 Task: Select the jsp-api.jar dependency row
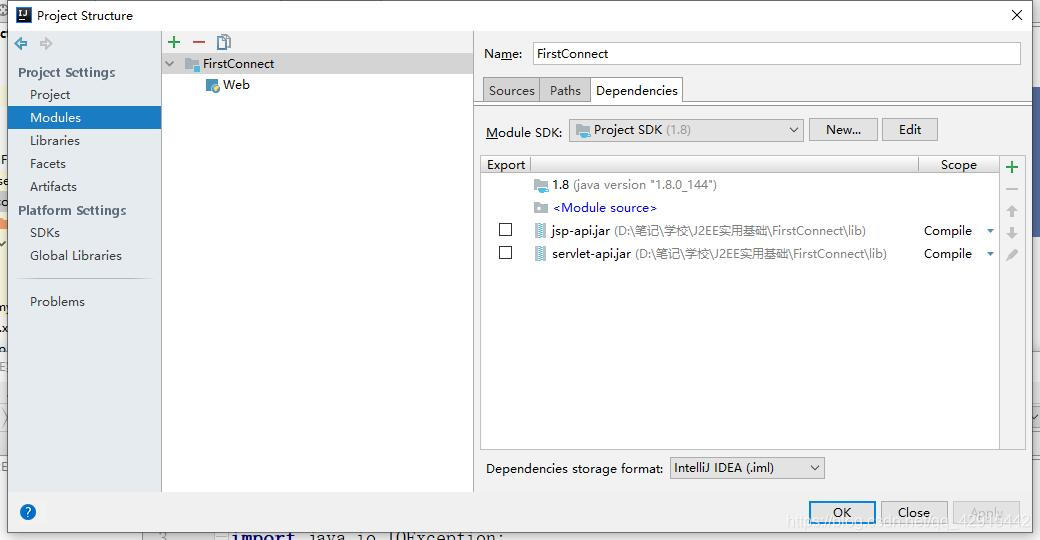tap(740, 231)
